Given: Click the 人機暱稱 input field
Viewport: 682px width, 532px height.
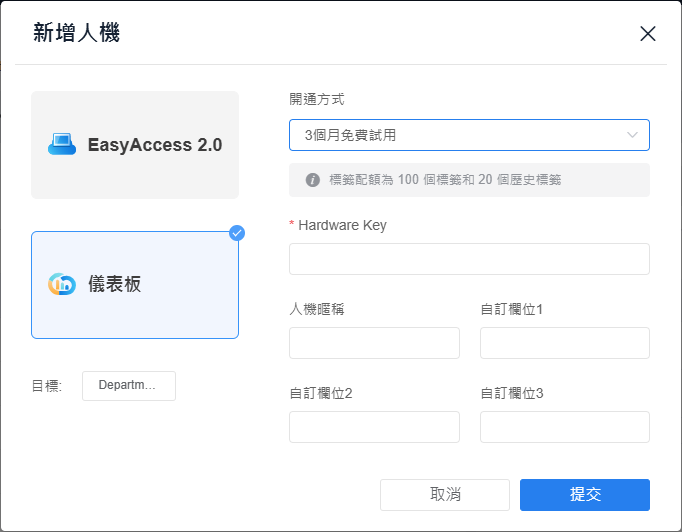Looking at the screenshot, I should pos(374,343).
